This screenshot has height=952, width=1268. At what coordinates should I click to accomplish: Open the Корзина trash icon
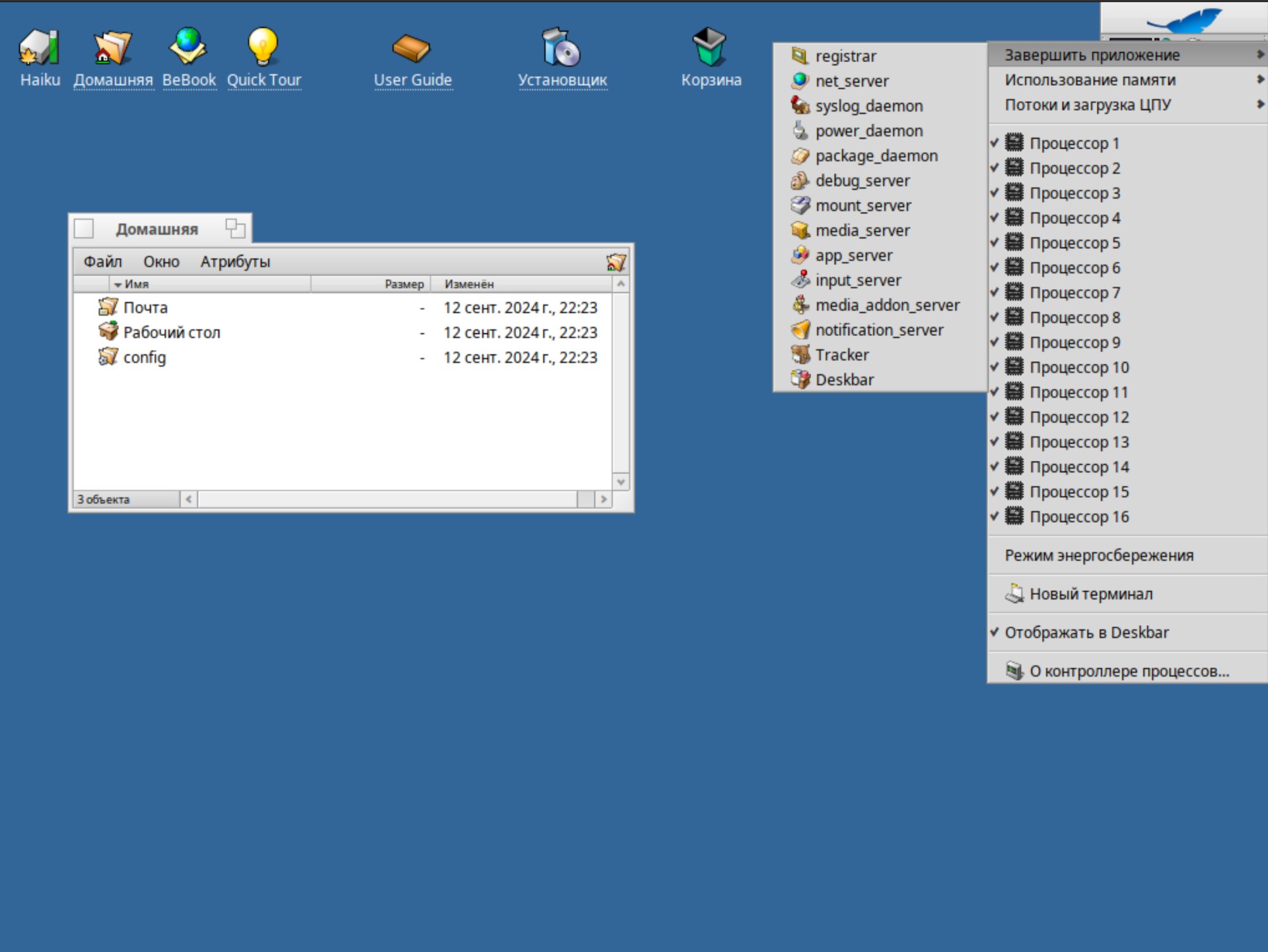tap(710, 48)
